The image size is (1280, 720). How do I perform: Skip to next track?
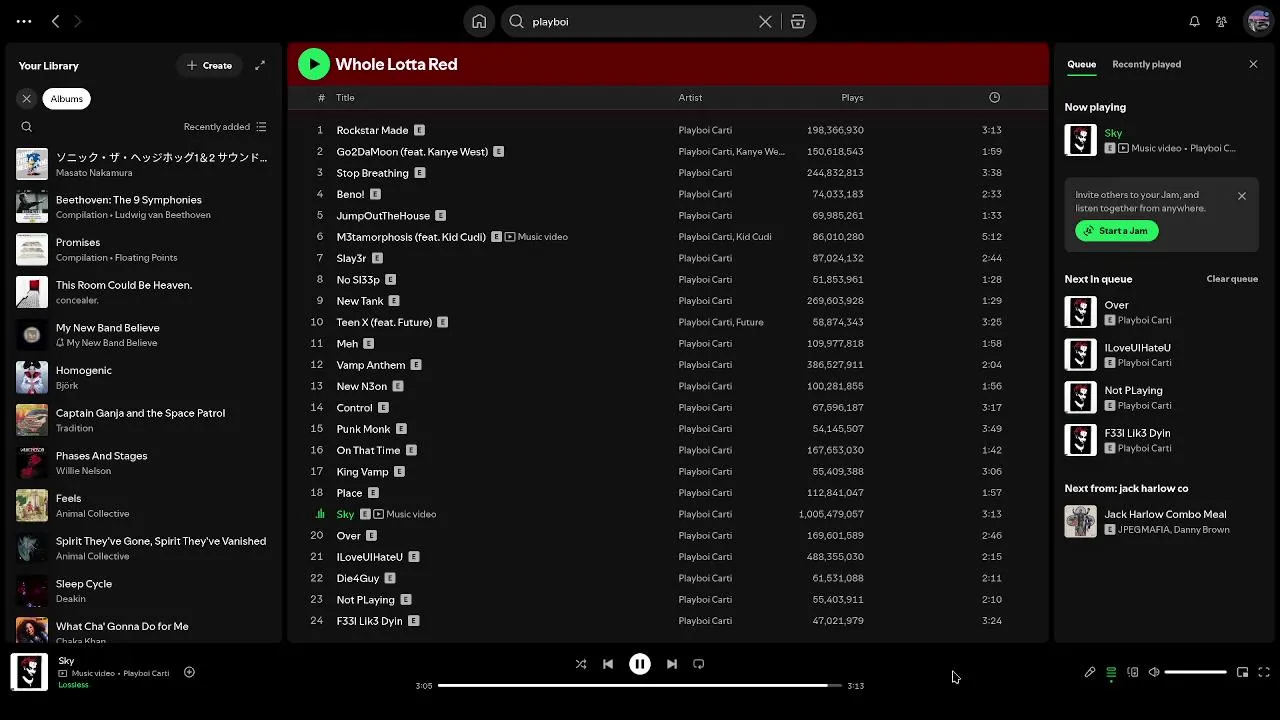tap(672, 664)
